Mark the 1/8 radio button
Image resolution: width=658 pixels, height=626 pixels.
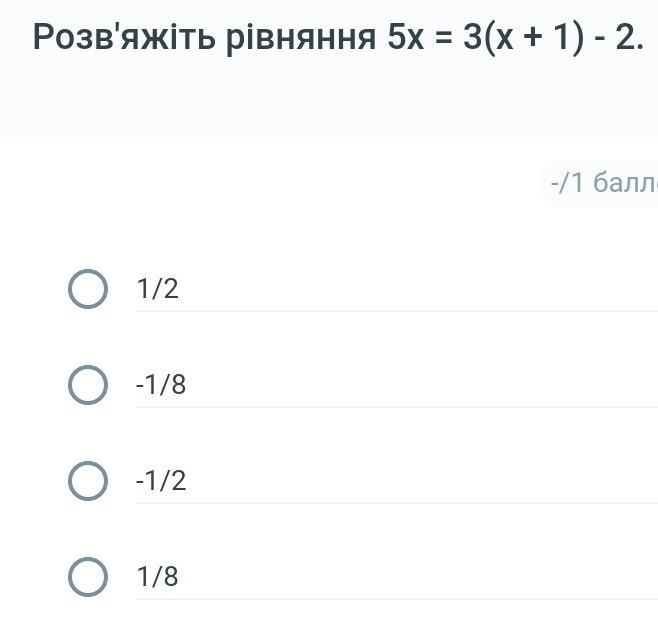(x=88, y=577)
